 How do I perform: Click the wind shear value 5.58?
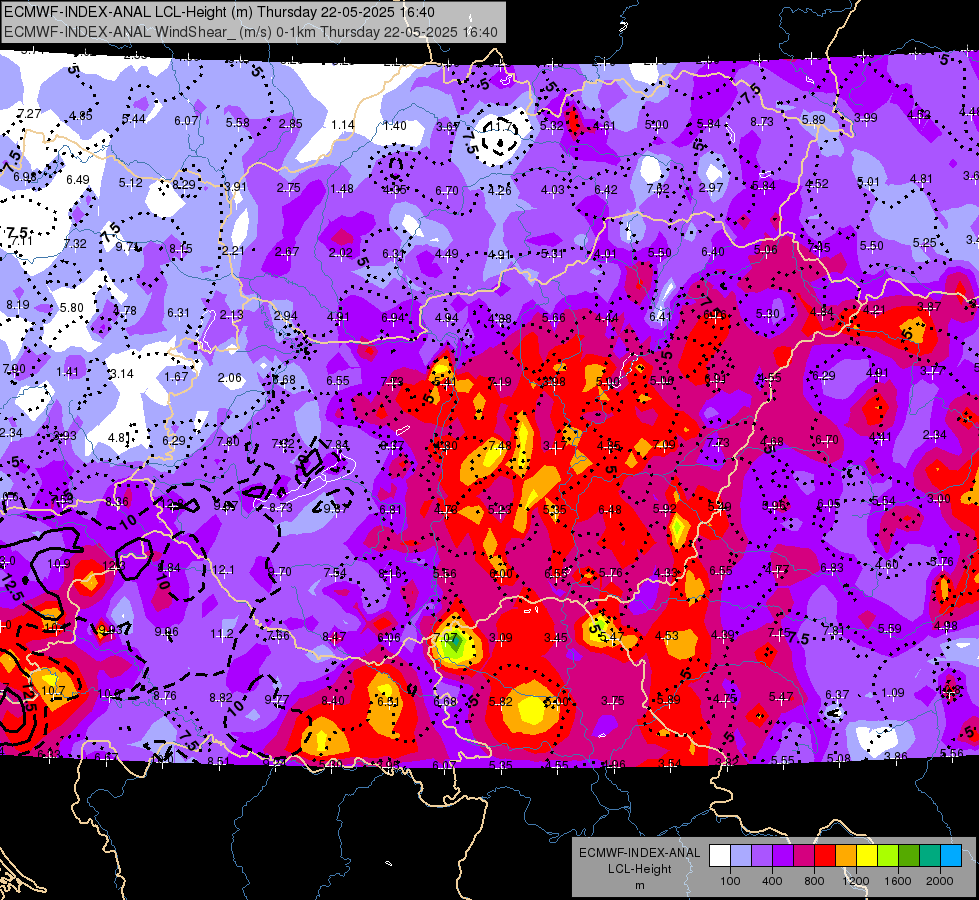point(238,122)
